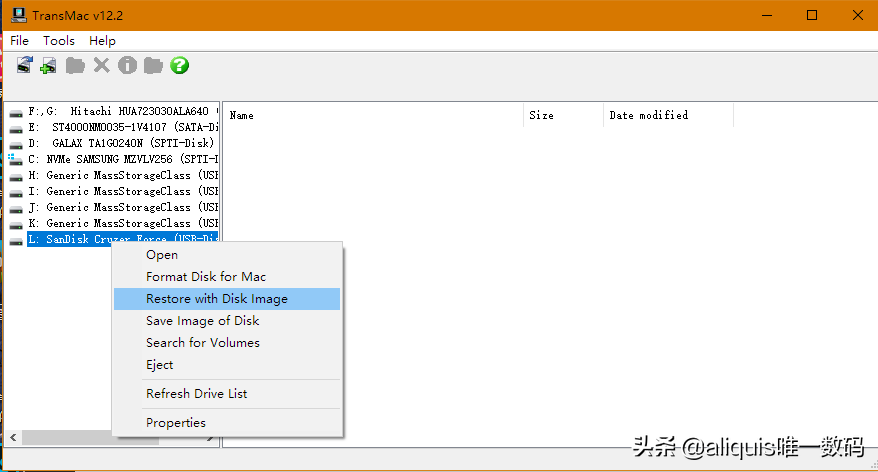
Task: Click the Create New Disk Image icon
Action: pyautogui.click(x=48, y=66)
